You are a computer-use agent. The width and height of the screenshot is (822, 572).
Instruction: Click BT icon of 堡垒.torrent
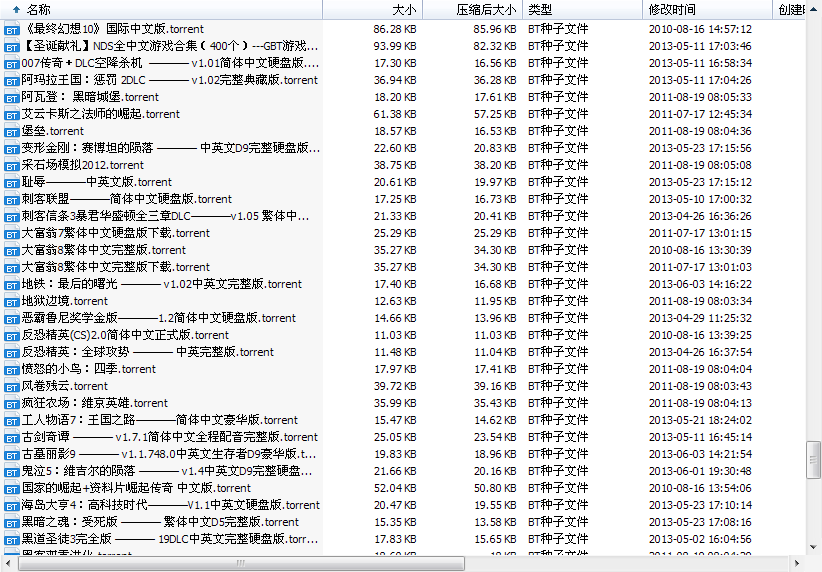click(12, 132)
